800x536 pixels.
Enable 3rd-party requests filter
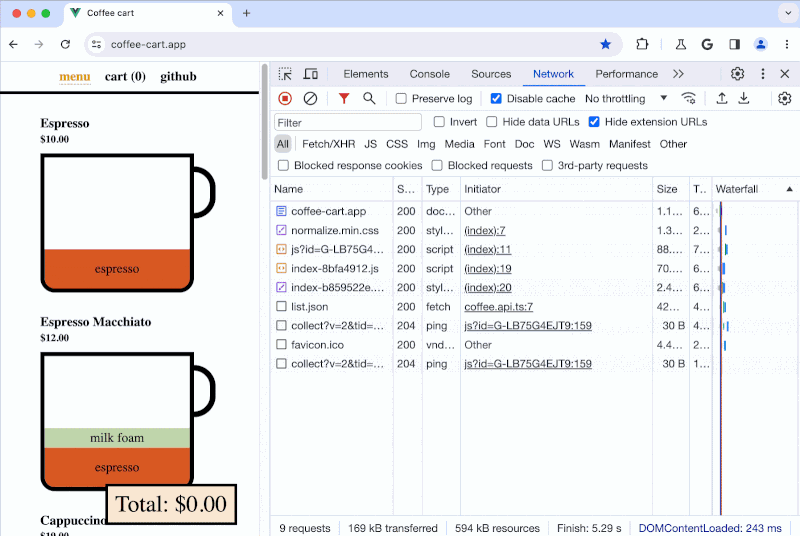tap(547, 165)
